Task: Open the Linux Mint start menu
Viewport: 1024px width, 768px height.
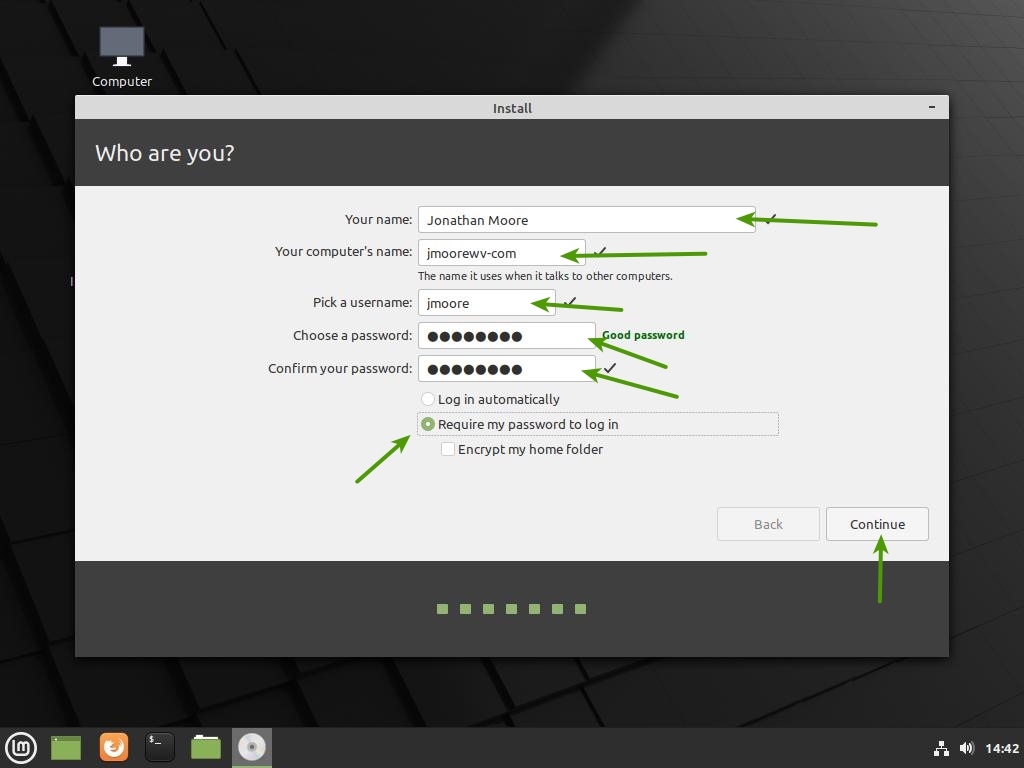Action: 21,747
